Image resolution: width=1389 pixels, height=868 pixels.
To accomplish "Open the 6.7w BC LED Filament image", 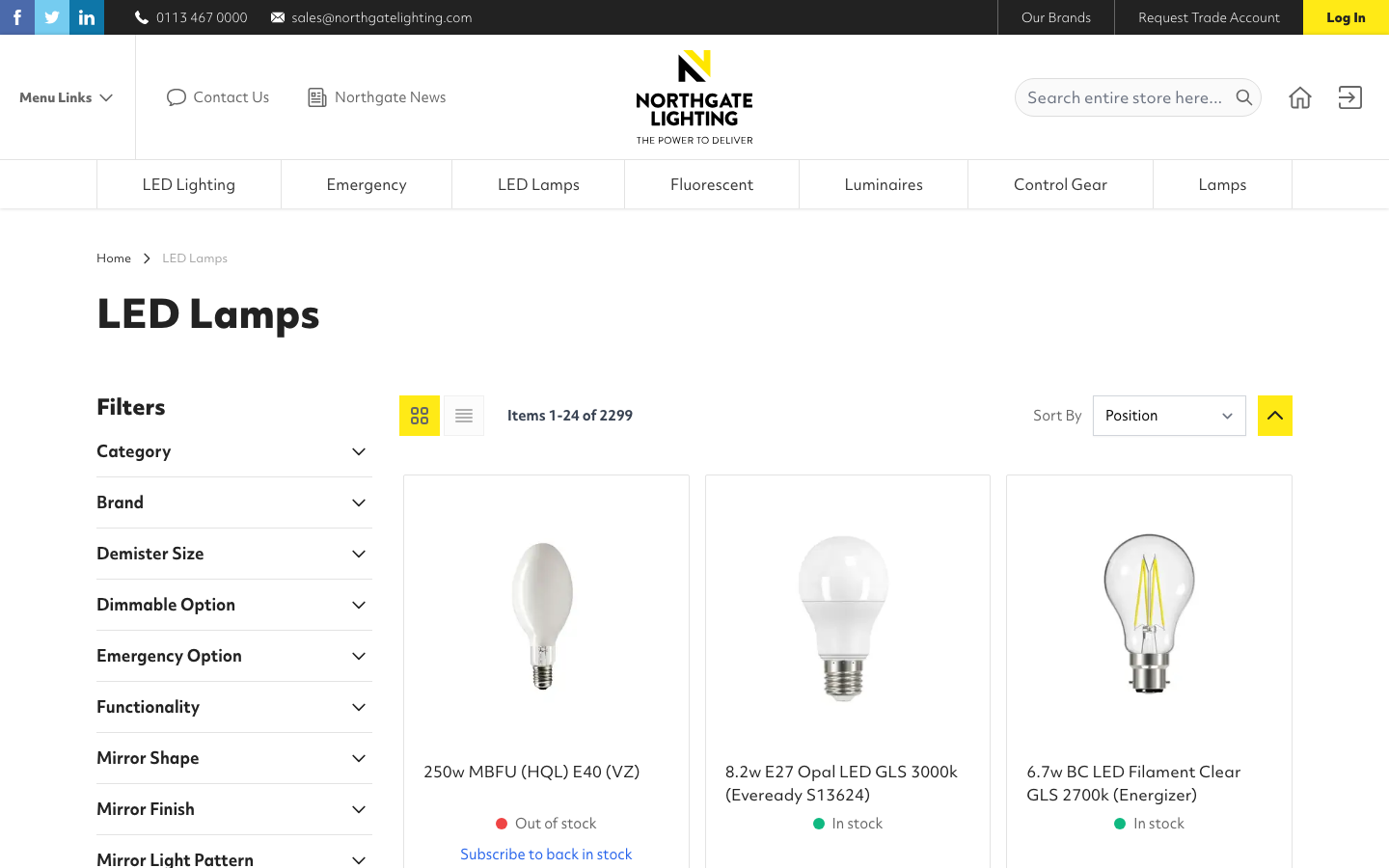I will click(1149, 613).
